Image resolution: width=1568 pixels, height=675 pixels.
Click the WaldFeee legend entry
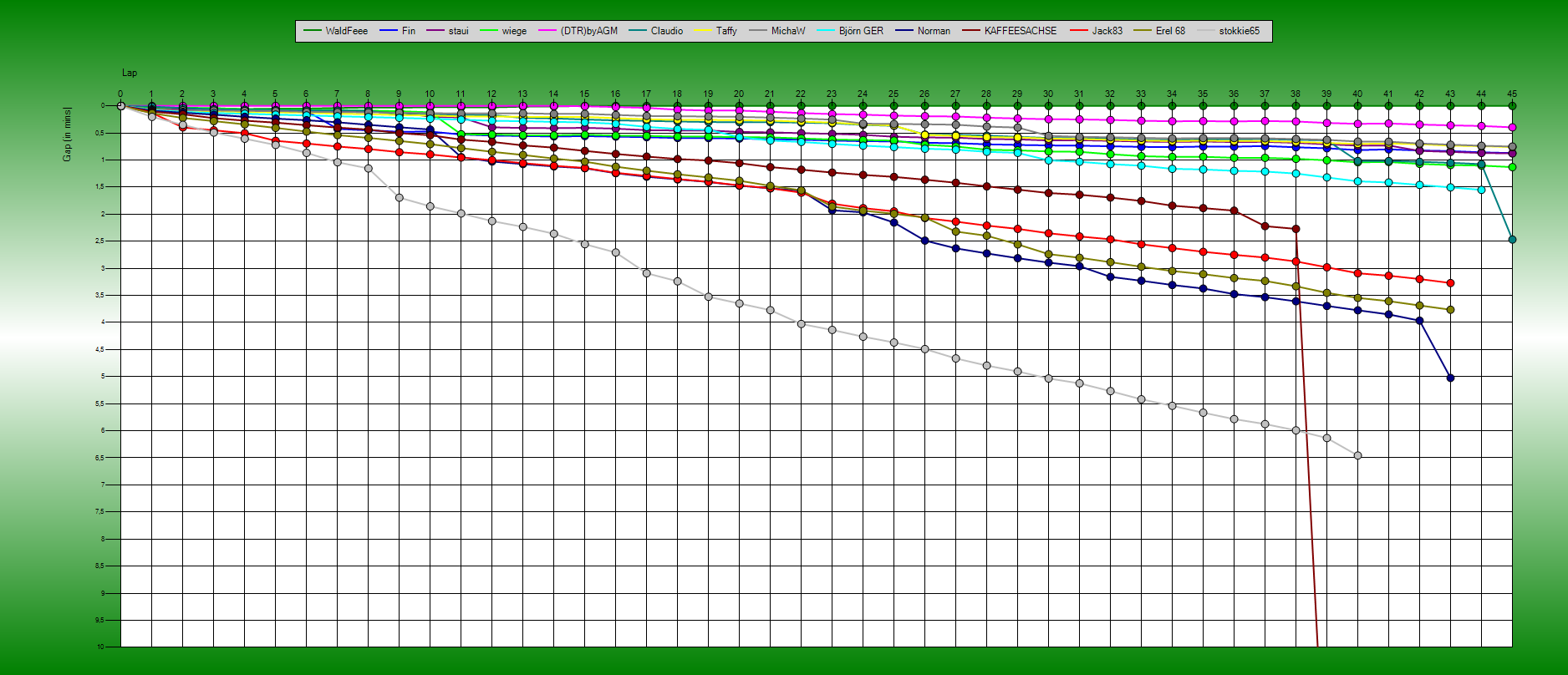pyautogui.click(x=335, y=31)
